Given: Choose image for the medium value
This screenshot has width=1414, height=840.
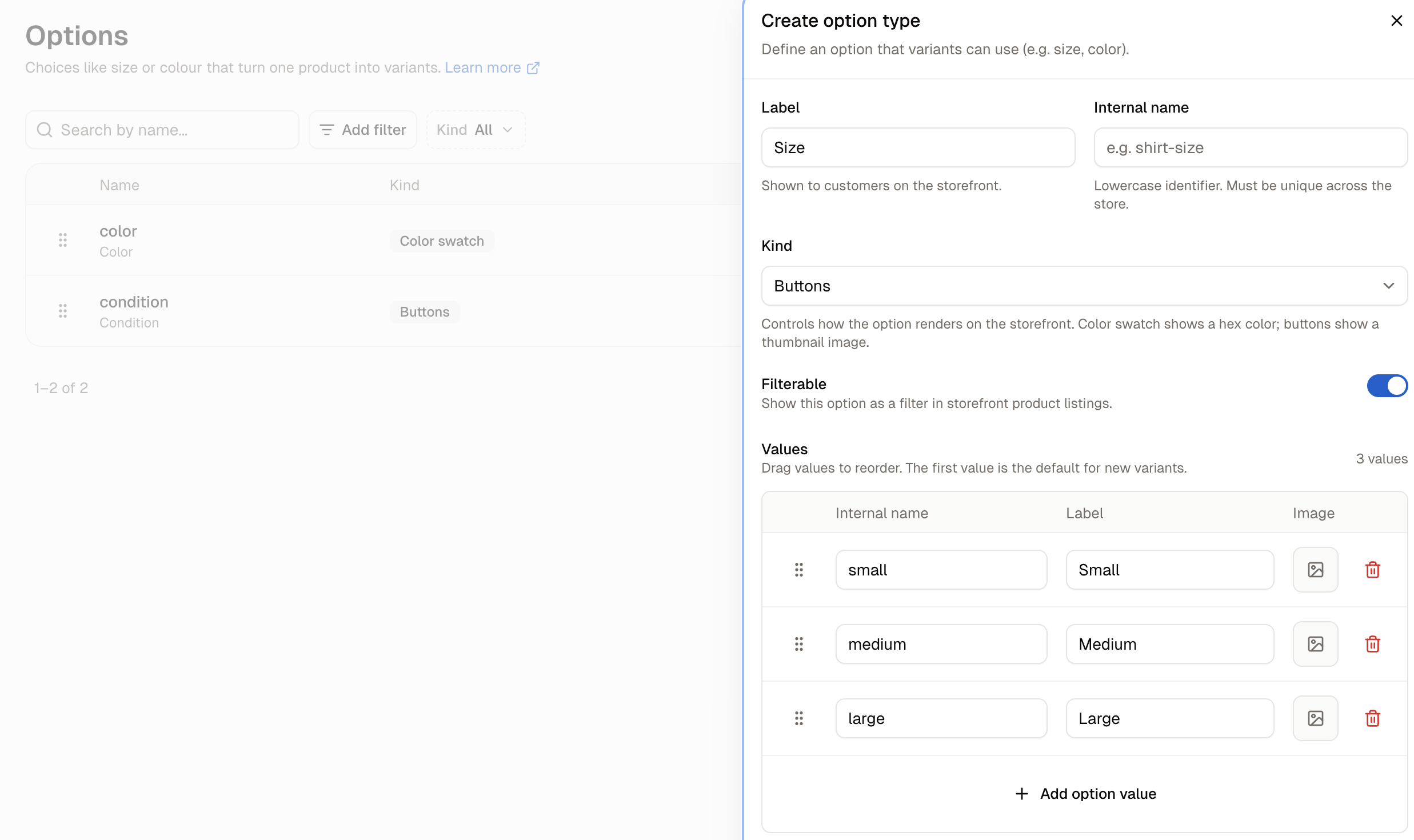Looking at the screenshot, I should tap(1315, 644).
